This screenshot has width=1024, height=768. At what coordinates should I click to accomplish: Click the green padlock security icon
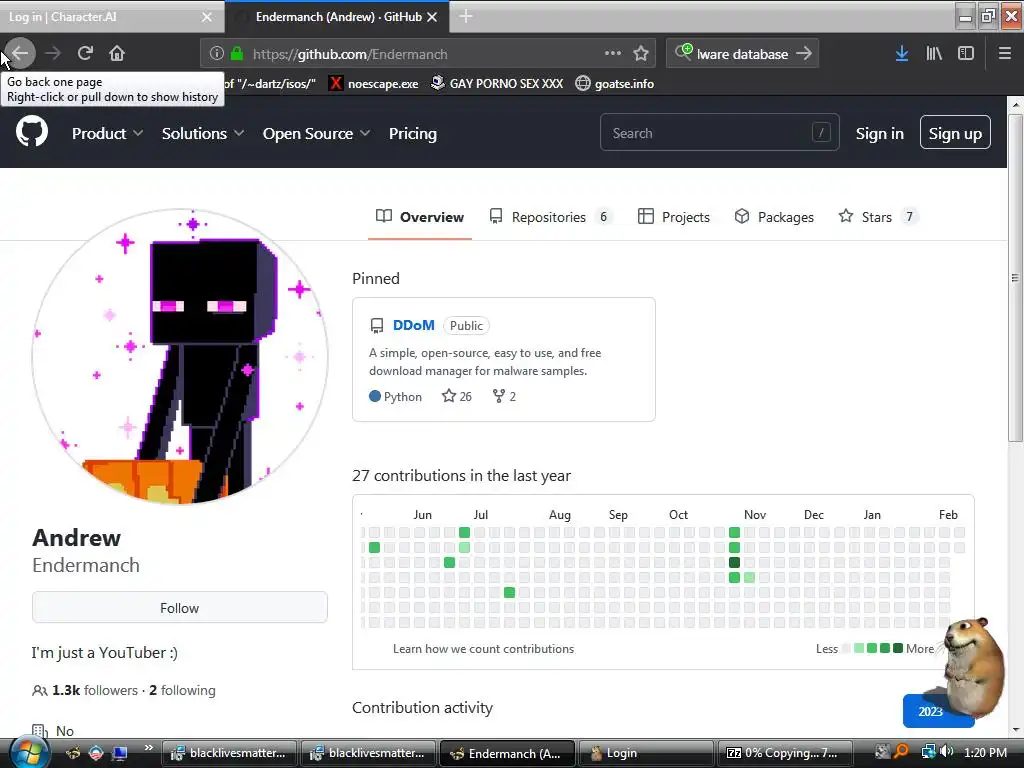[x=237, y=54]
